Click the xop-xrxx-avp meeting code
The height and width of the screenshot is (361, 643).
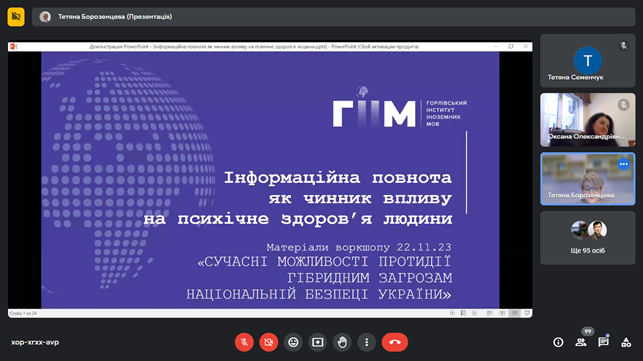[35, 342]
